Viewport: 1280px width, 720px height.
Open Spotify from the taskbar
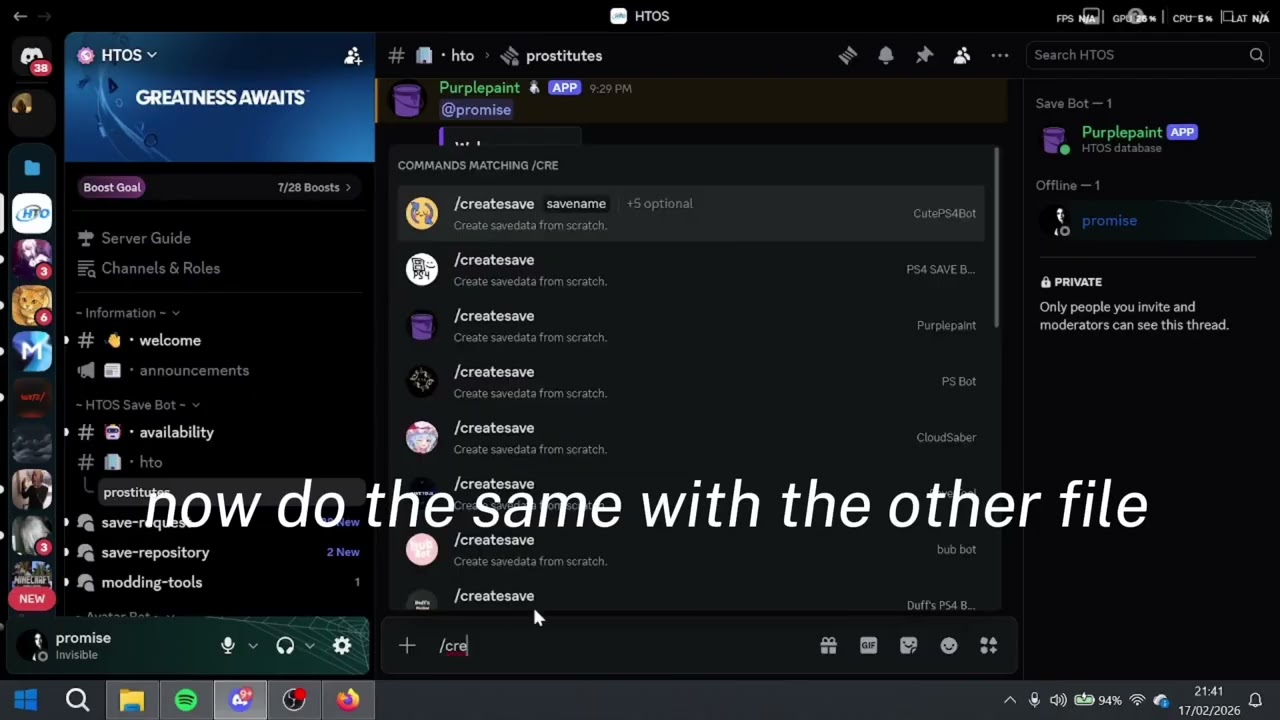click(x=186, y=700)
